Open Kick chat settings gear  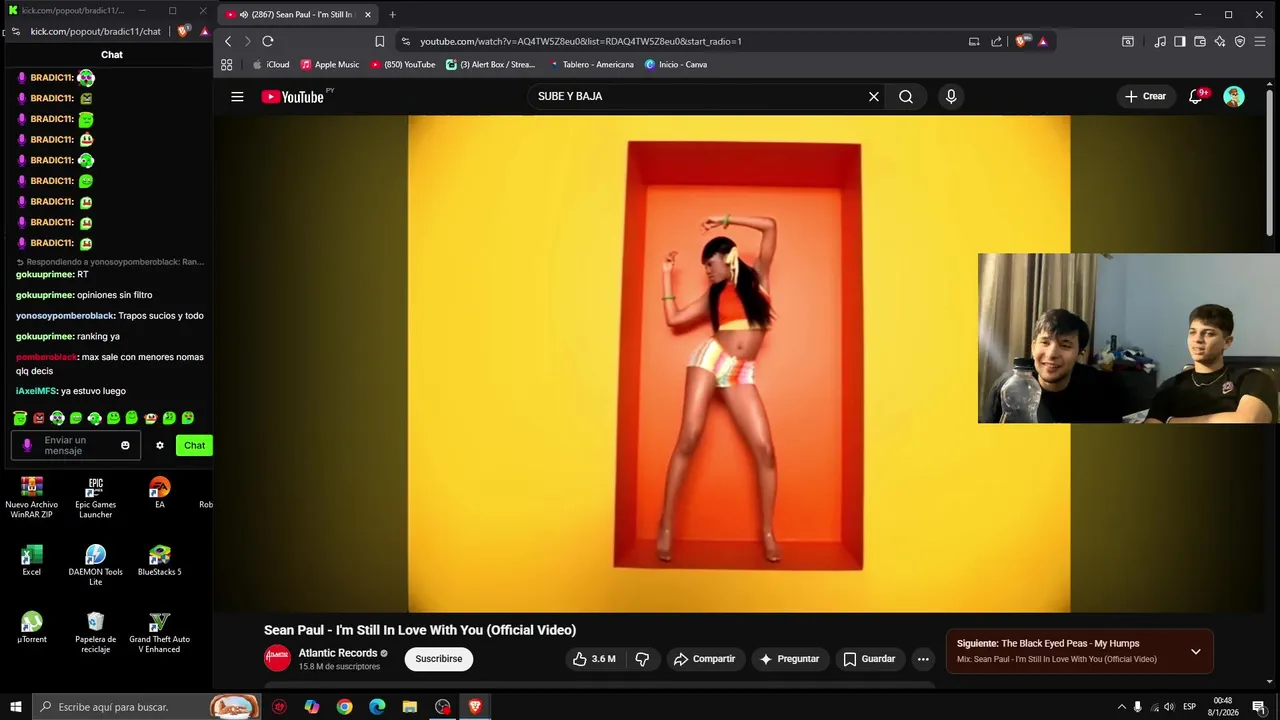point(159,446)
